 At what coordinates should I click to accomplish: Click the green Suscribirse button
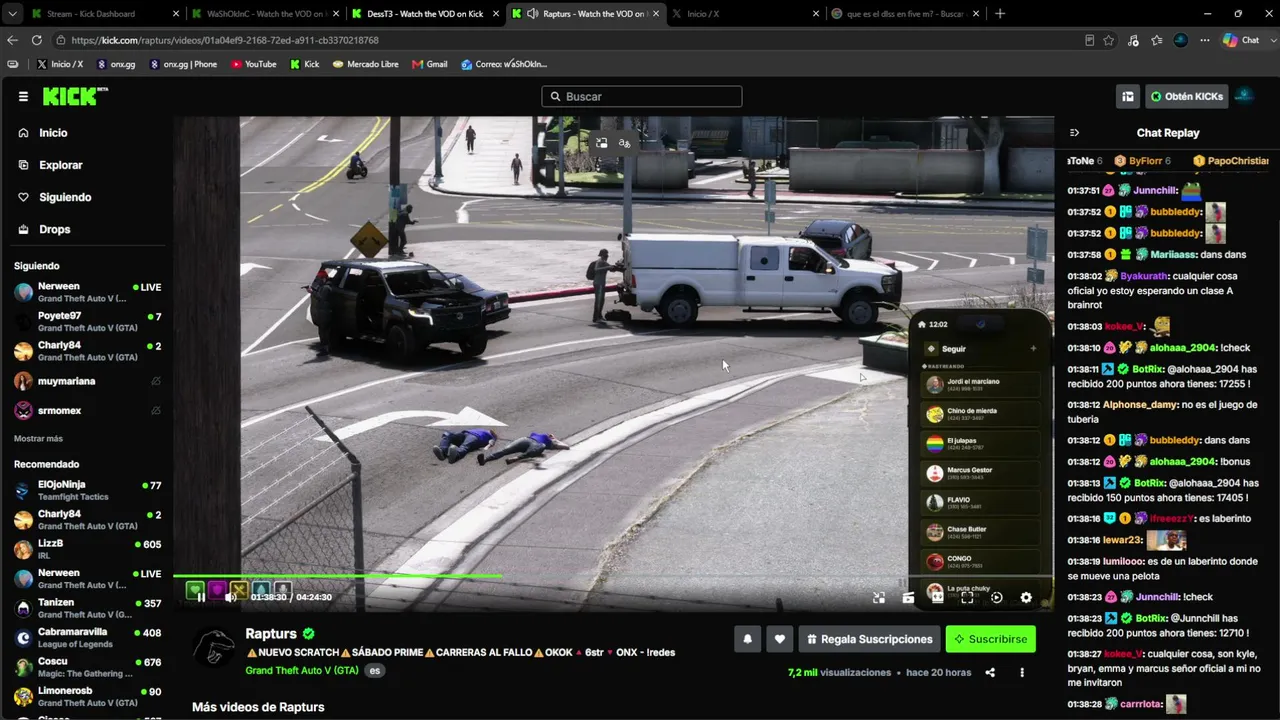pos(991,639)
